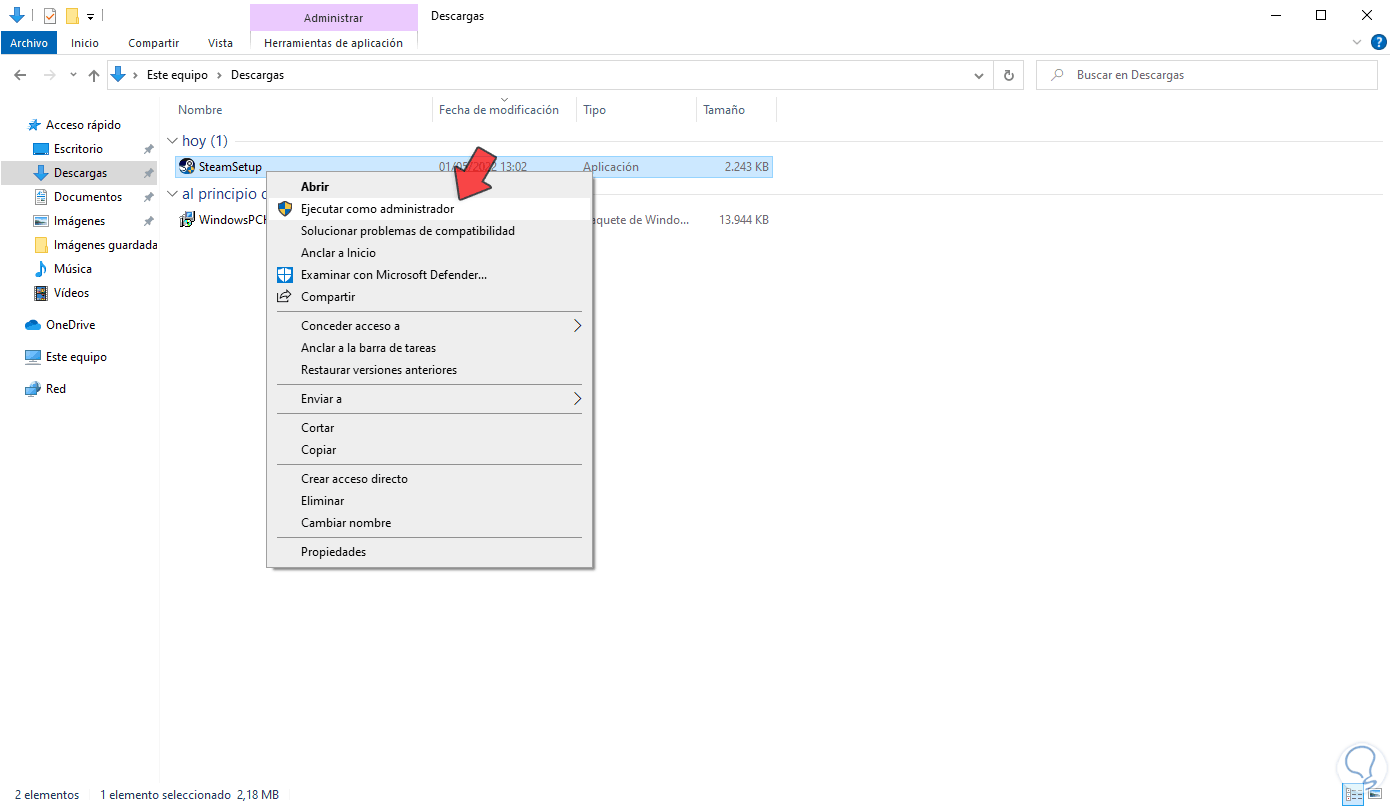This screenshot has width=1391, height=807.
Task: Switch to the Compartir ribbon tab
Action: [x=153, y=43]
